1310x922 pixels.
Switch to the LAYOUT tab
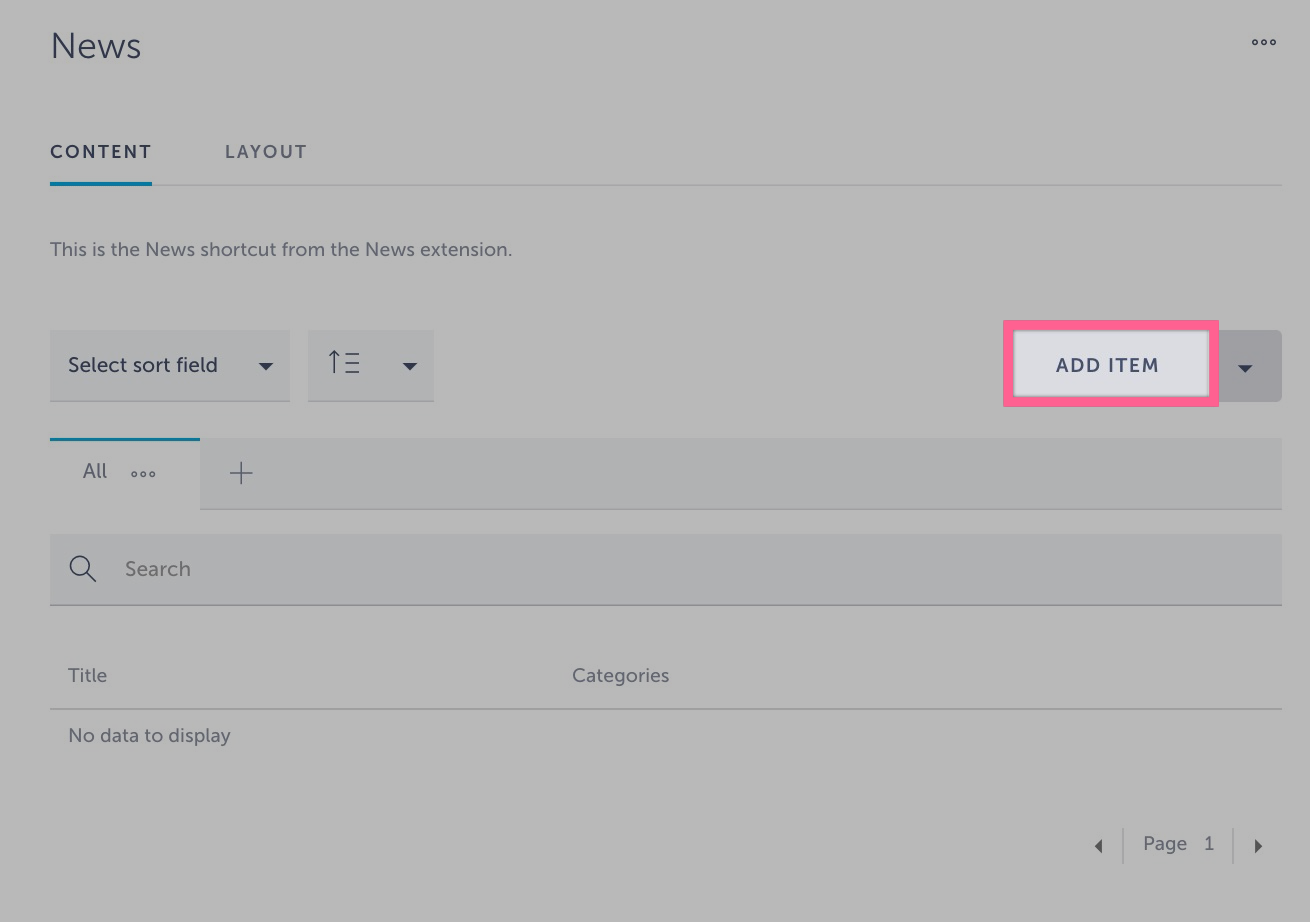266,151
